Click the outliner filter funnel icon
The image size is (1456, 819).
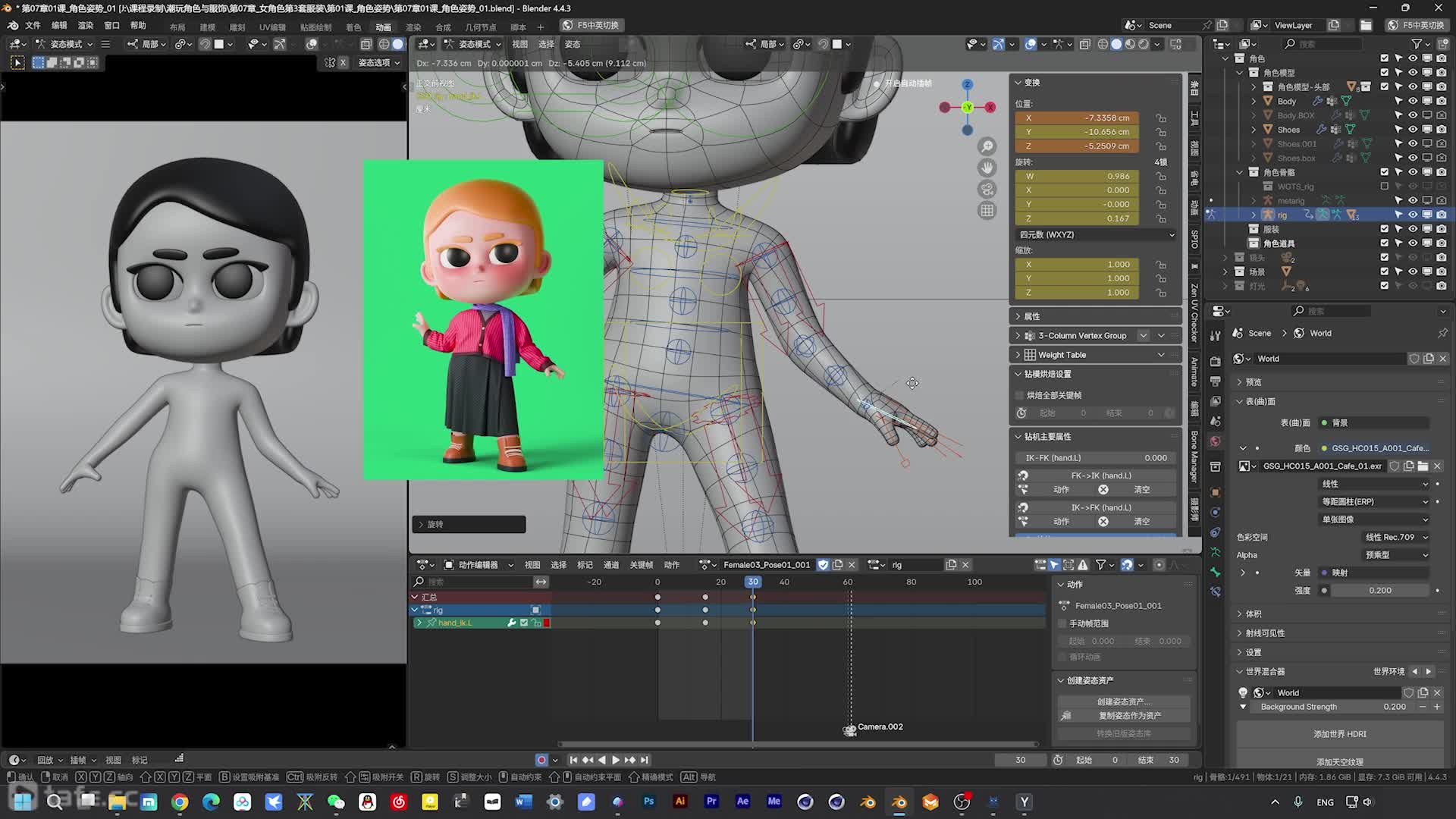[1417, 44]
